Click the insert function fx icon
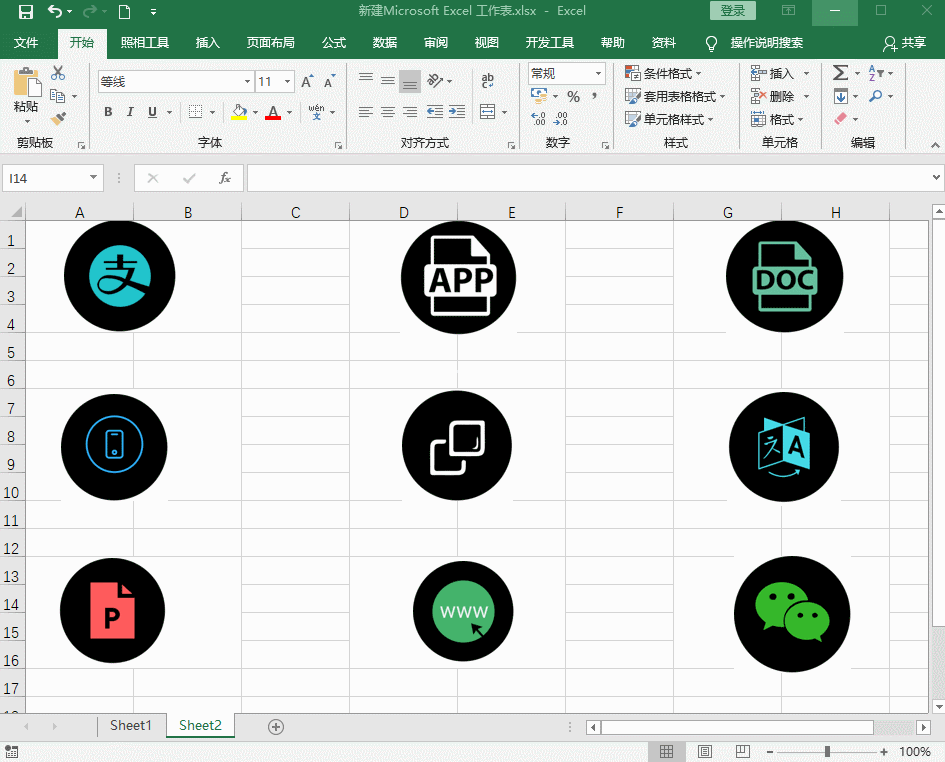Screen dimensions: 945x762 [225, 178]
